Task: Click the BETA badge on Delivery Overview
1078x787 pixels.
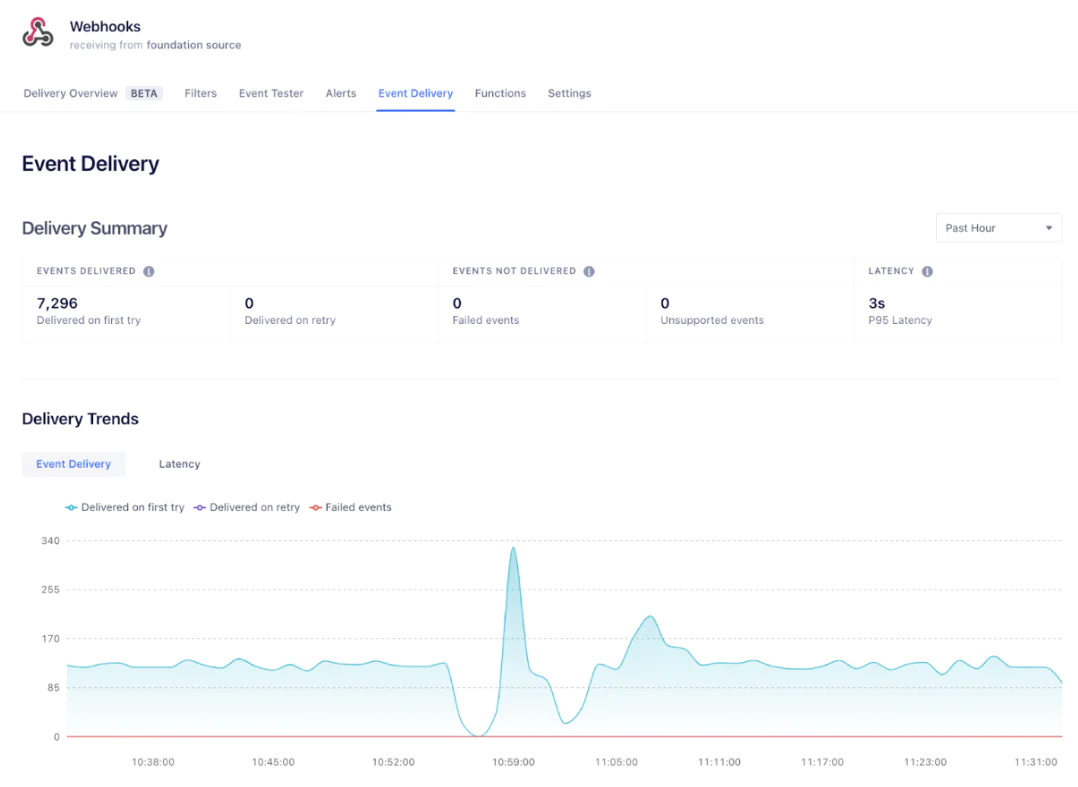Action: 144,93
